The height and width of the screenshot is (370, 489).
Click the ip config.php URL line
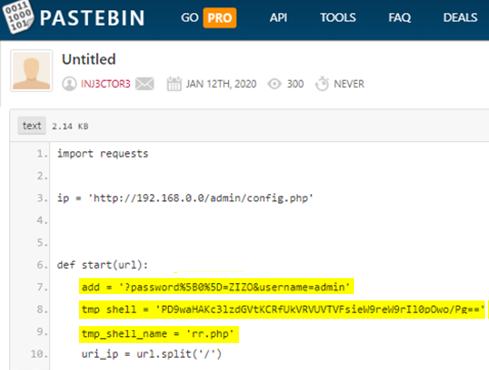pos(185,198)
